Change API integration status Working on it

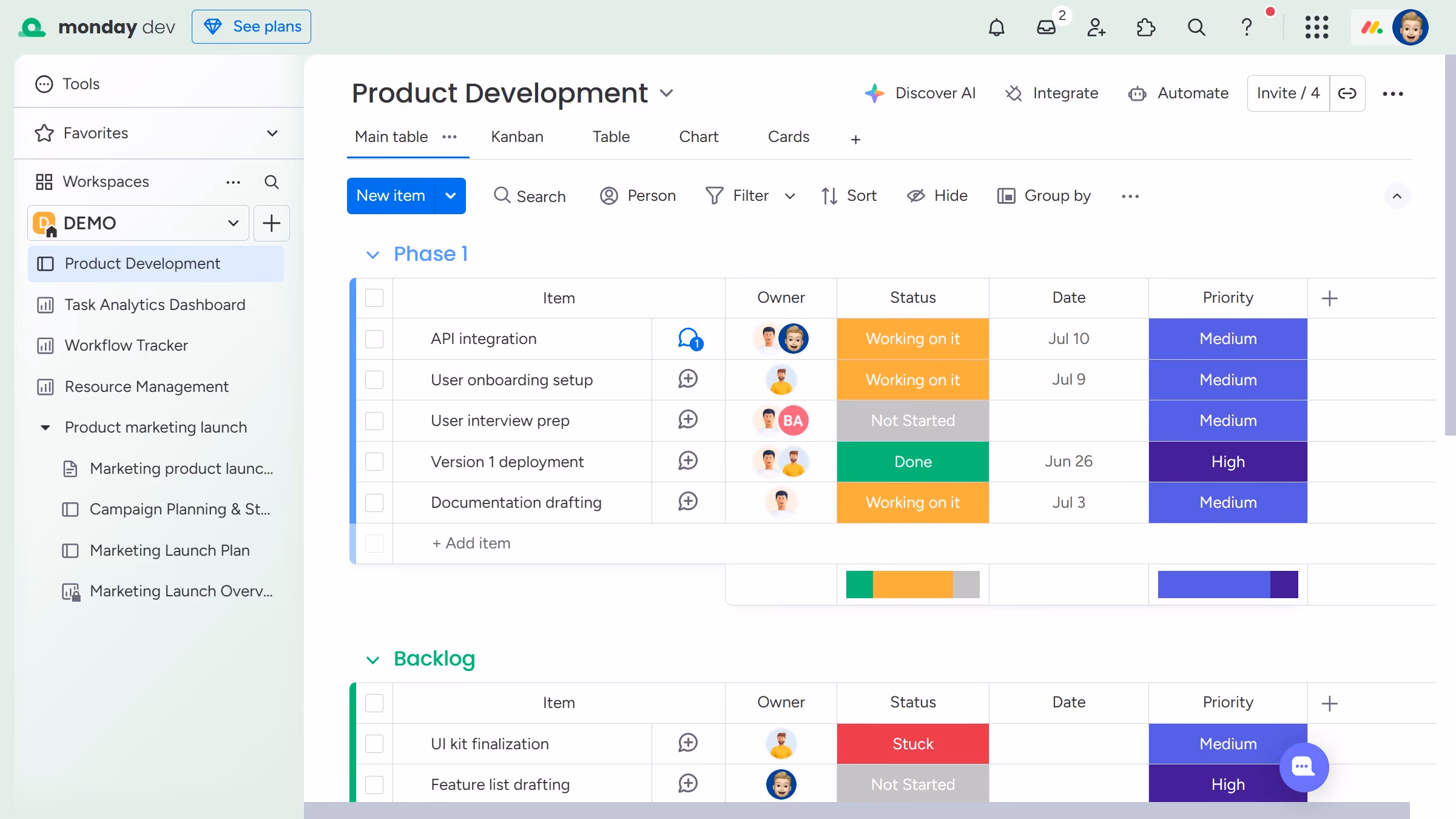click(x=912, y=339)
